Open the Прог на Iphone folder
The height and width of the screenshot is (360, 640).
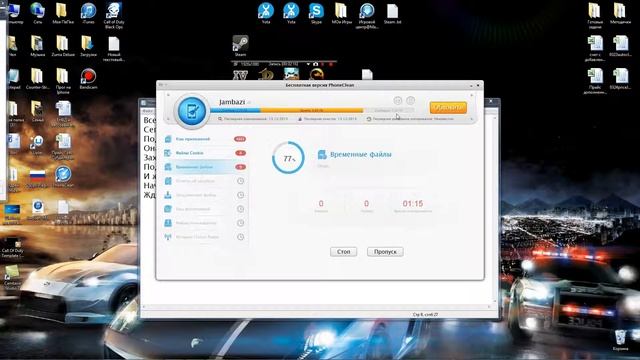(x=63, y=81)
